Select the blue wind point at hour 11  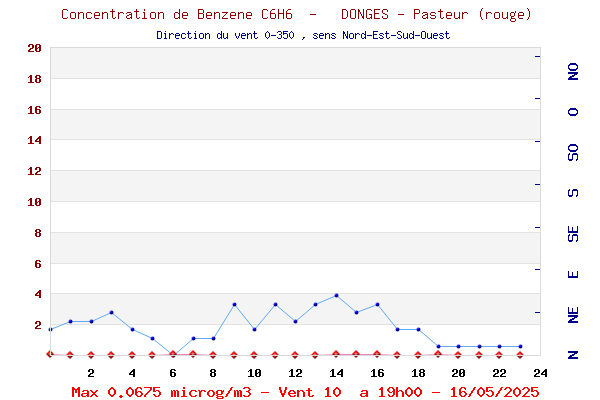[275, 305]
